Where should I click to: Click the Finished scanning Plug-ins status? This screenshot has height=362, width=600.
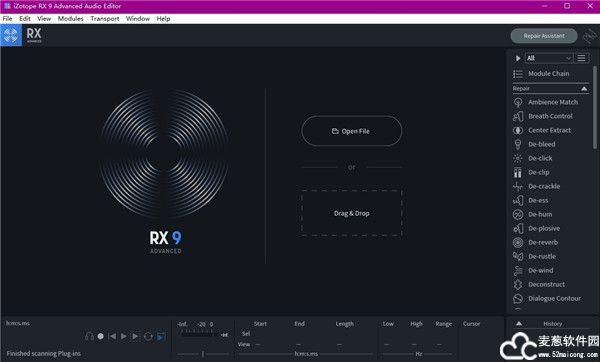coord(44,354)
